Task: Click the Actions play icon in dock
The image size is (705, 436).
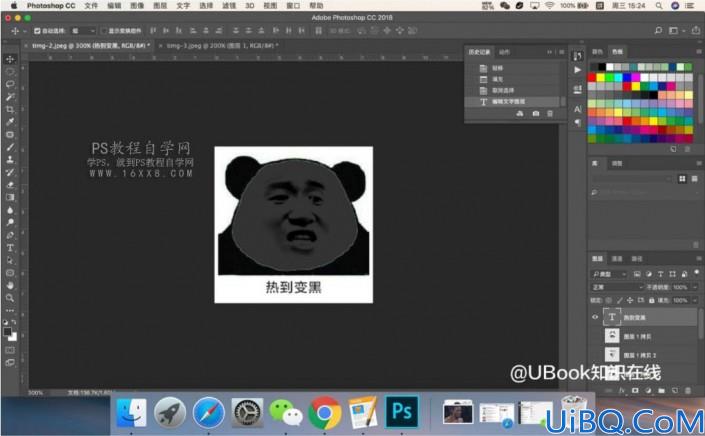Action: coord(577,70)
